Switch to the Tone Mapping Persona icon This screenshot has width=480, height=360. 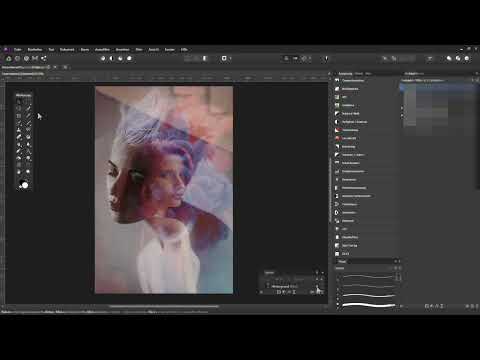35,59
